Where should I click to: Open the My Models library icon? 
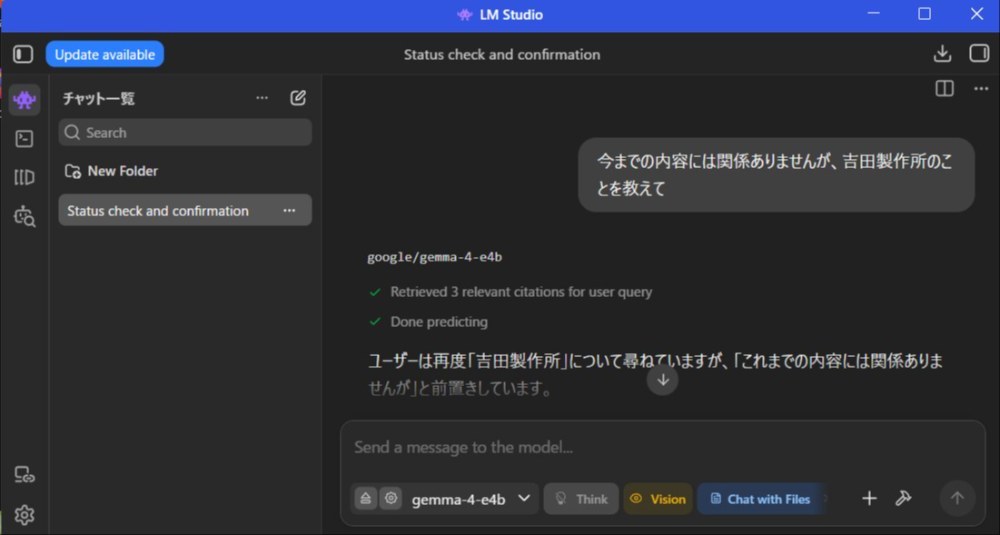click(24, 177)
